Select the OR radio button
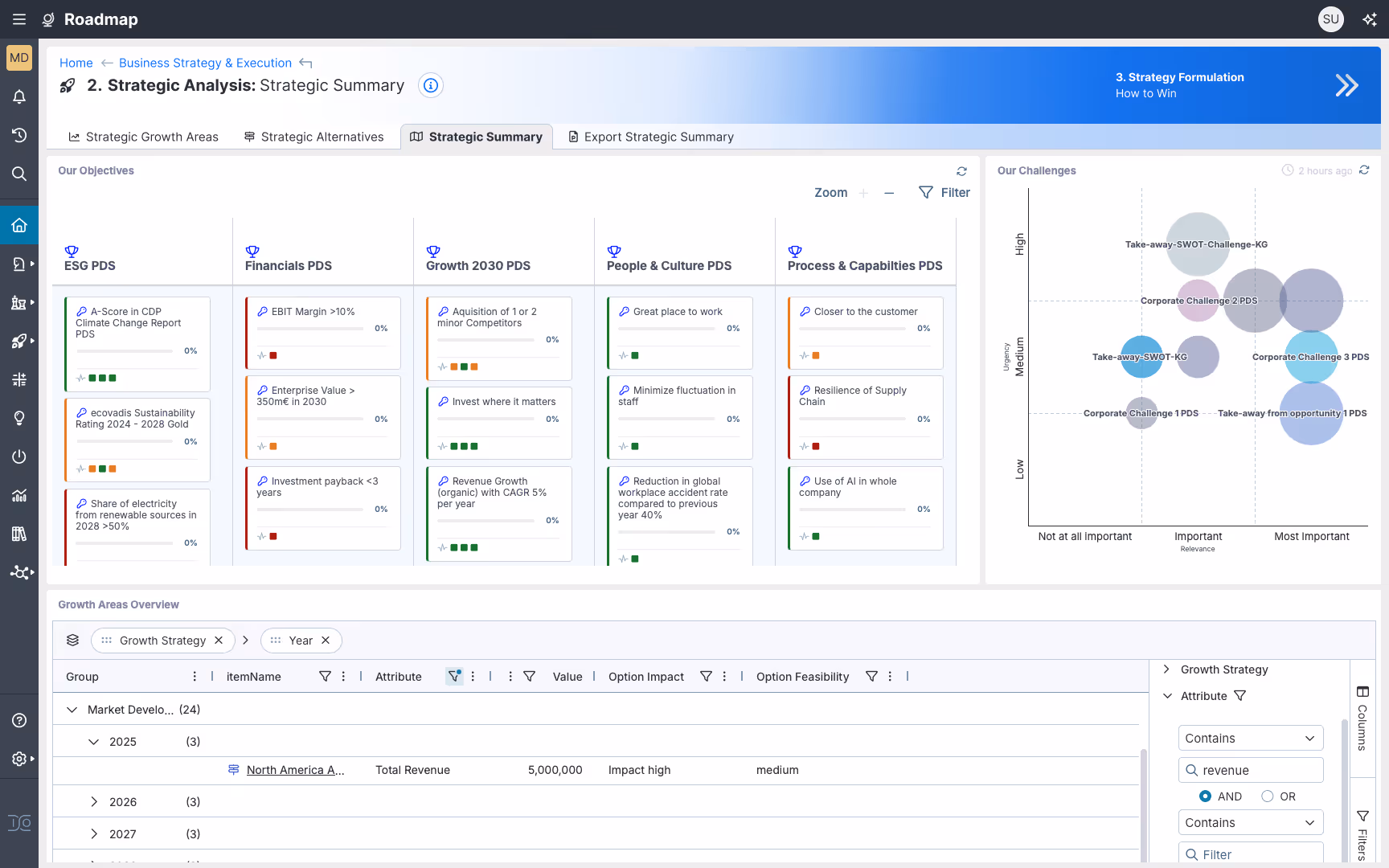The height and width of the screenshot is (868, 1389). (x=1268, y=796)
